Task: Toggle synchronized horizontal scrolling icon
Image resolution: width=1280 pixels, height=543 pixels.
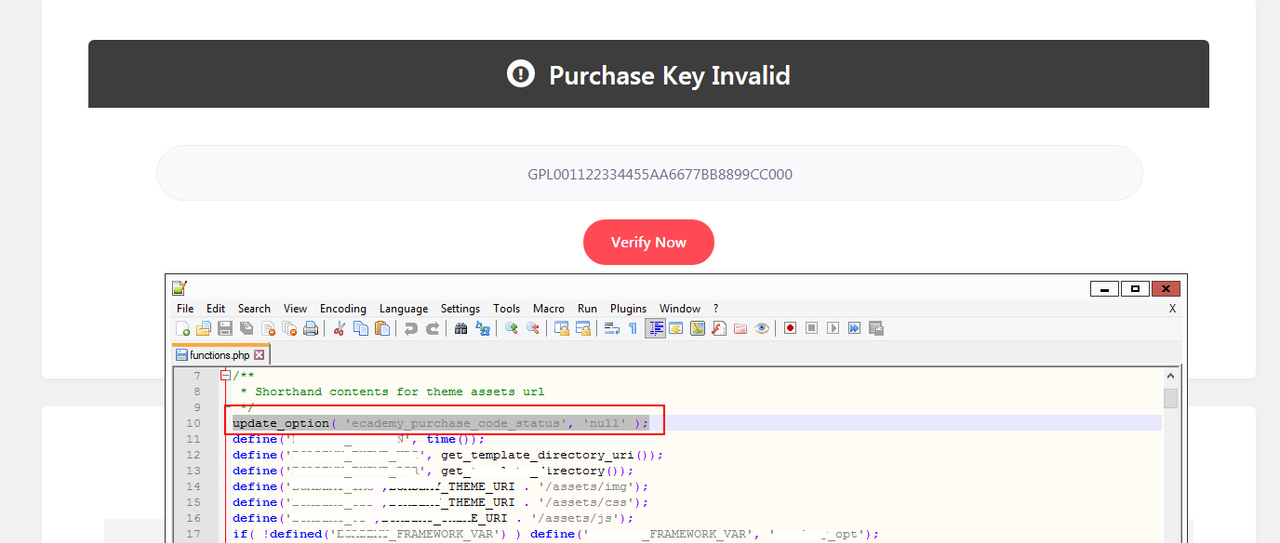Action: point(583,328)
